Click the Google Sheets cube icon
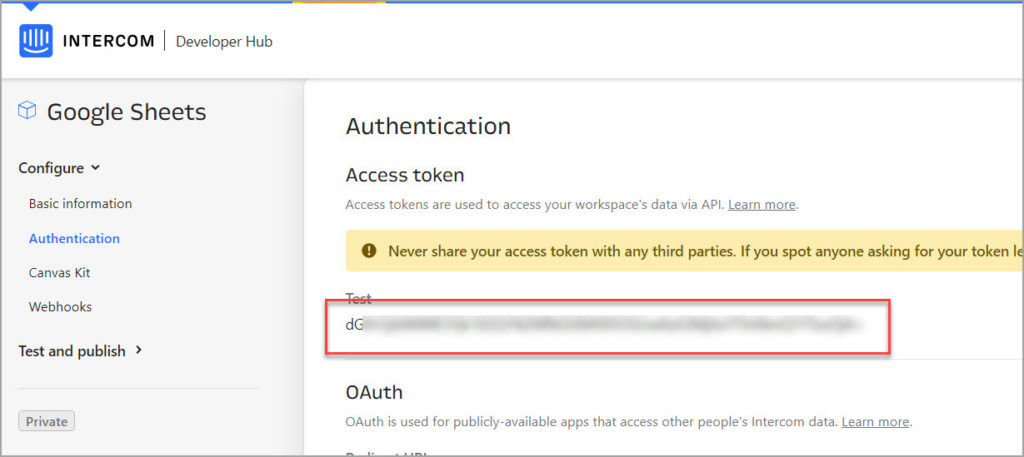Screen dimensions: 1024x457 click(28, 111)
